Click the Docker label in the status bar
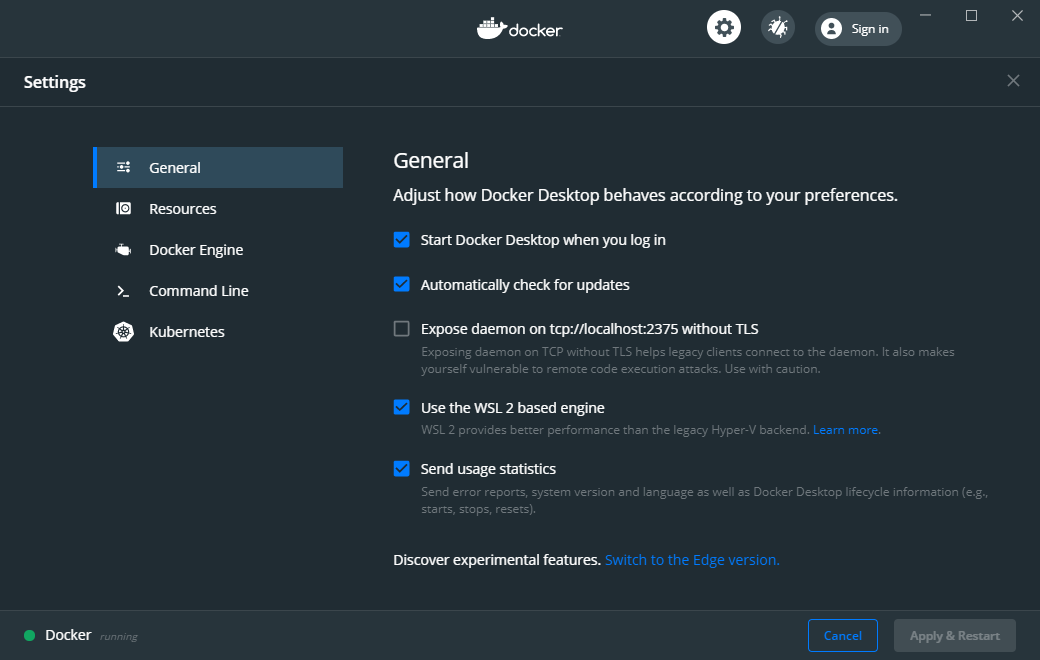Screen dimensions: 1040x660 (68, 635)
